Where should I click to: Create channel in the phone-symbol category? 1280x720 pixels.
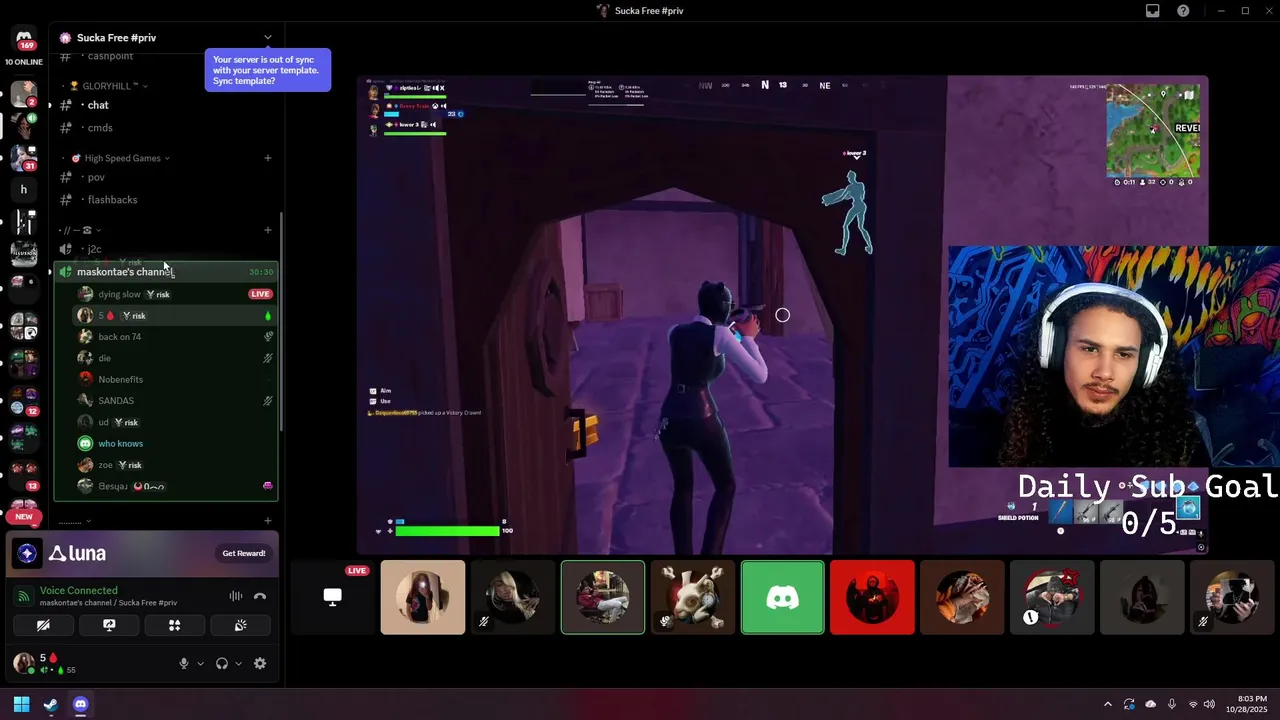267,230
